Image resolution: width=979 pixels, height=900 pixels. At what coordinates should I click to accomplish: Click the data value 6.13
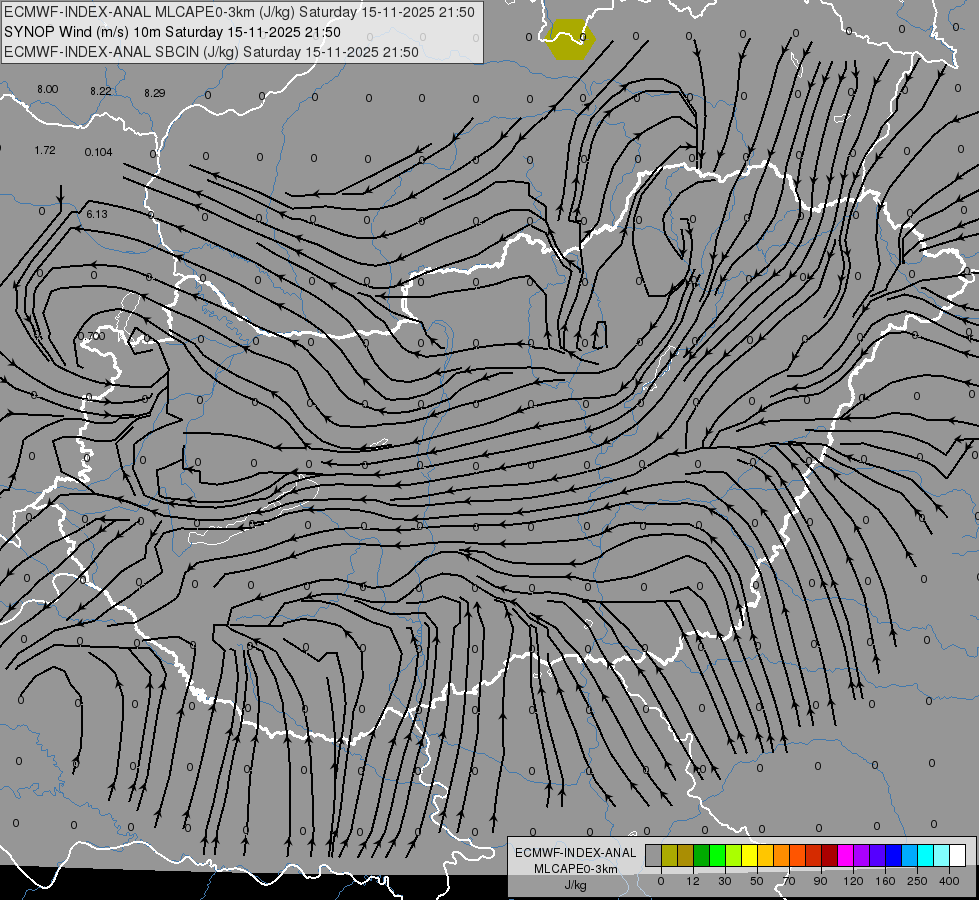coord(97,214)
